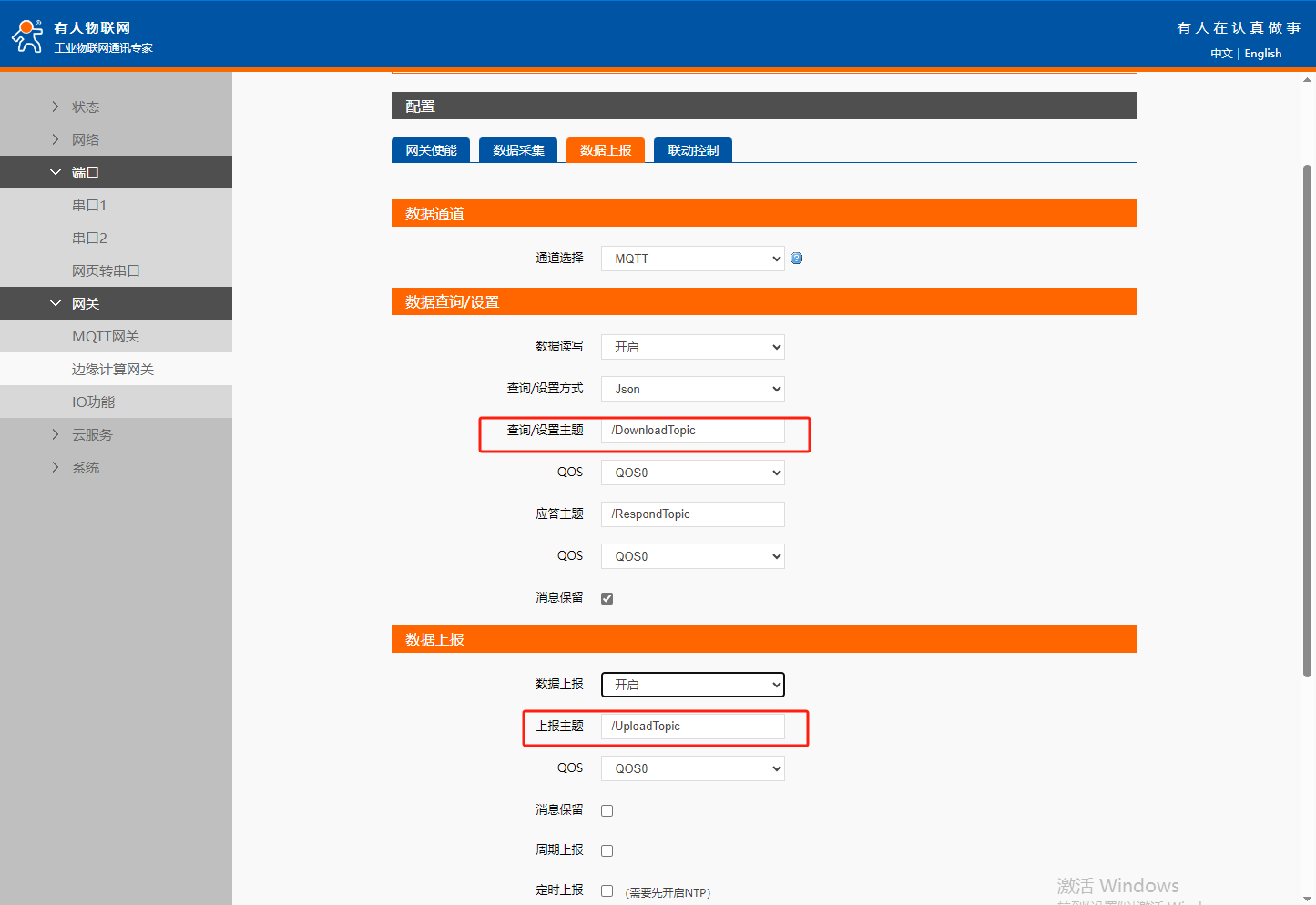This screenshot has width=1316, height=905.
Task: Switch to the 数据采集 tab
Action: pyautogui.click(x=518, y=150)
